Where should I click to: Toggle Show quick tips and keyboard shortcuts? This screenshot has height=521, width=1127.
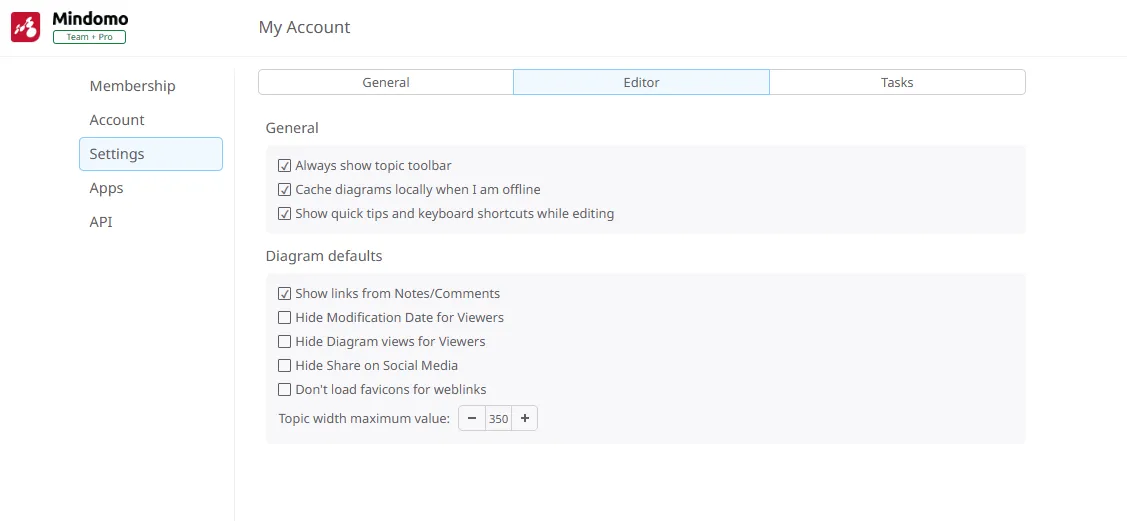click(x=285, y=214)
